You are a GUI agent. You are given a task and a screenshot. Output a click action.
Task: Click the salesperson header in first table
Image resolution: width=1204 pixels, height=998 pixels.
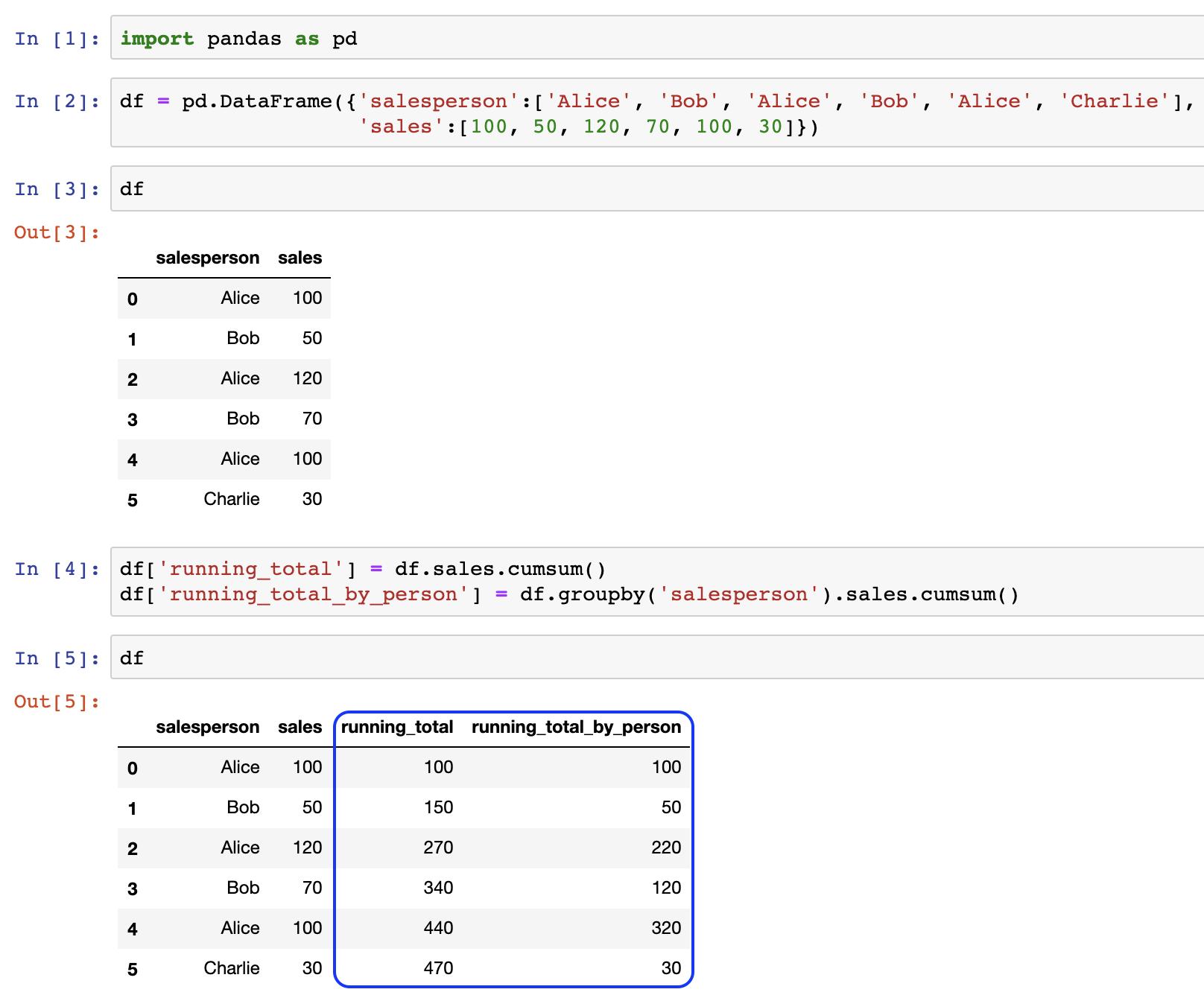point(208,258)
